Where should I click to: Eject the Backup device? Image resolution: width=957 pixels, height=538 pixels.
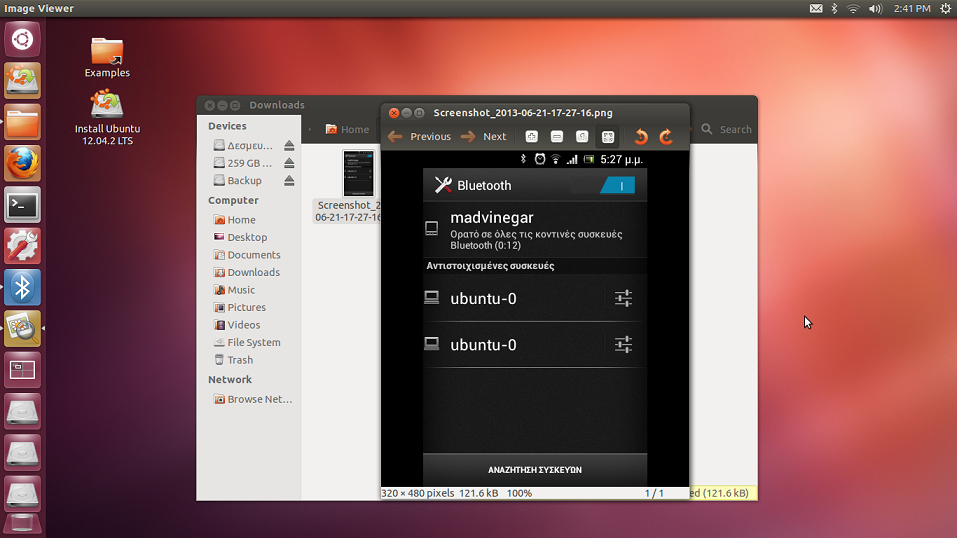(289, 181)
